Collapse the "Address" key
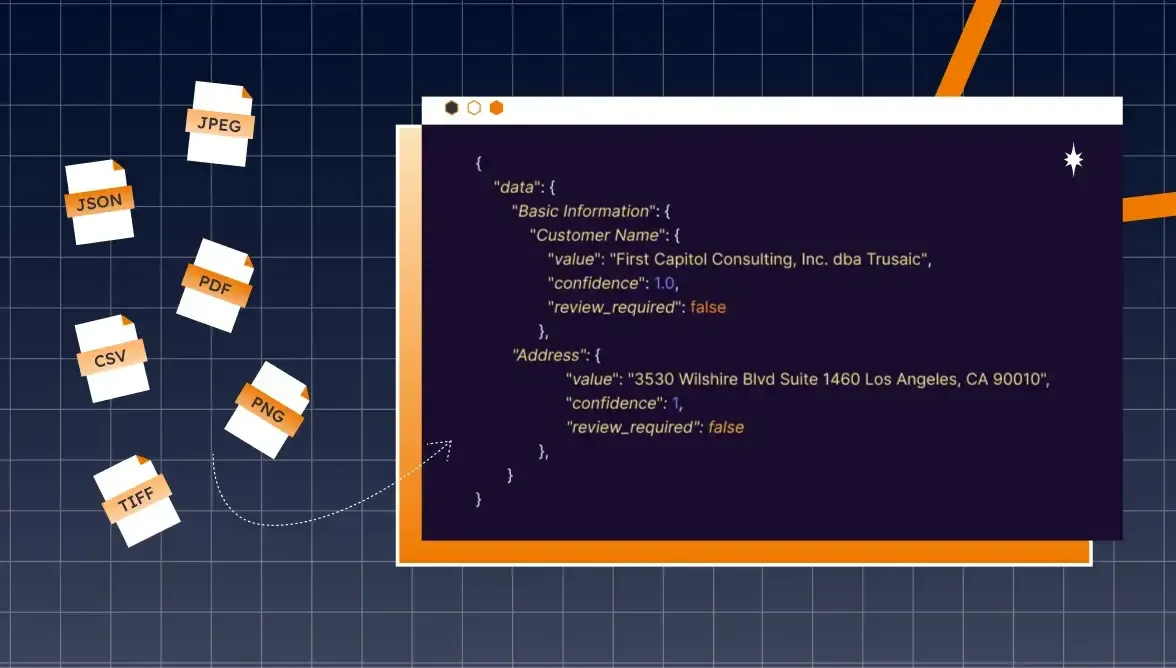 pos(546,355)
